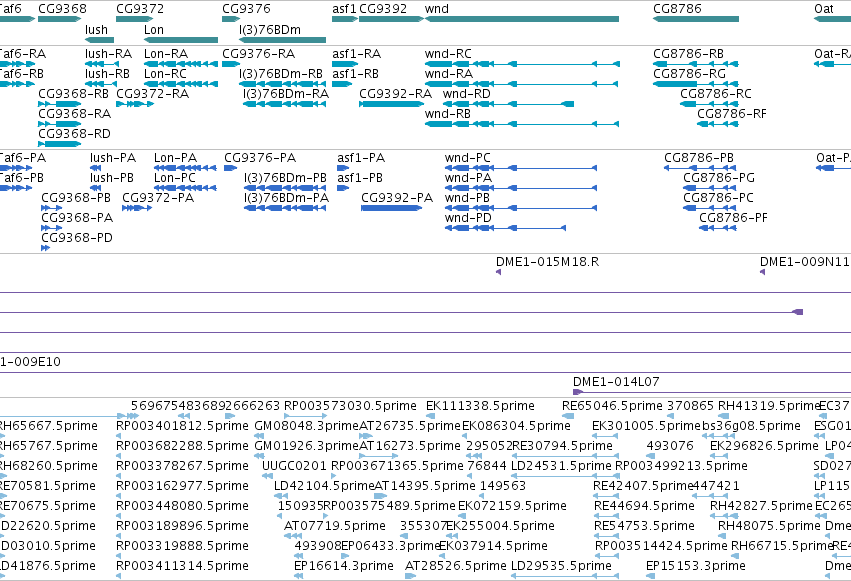Select protein CG8786-PG
851x581 pixels.
pos(709,188)
